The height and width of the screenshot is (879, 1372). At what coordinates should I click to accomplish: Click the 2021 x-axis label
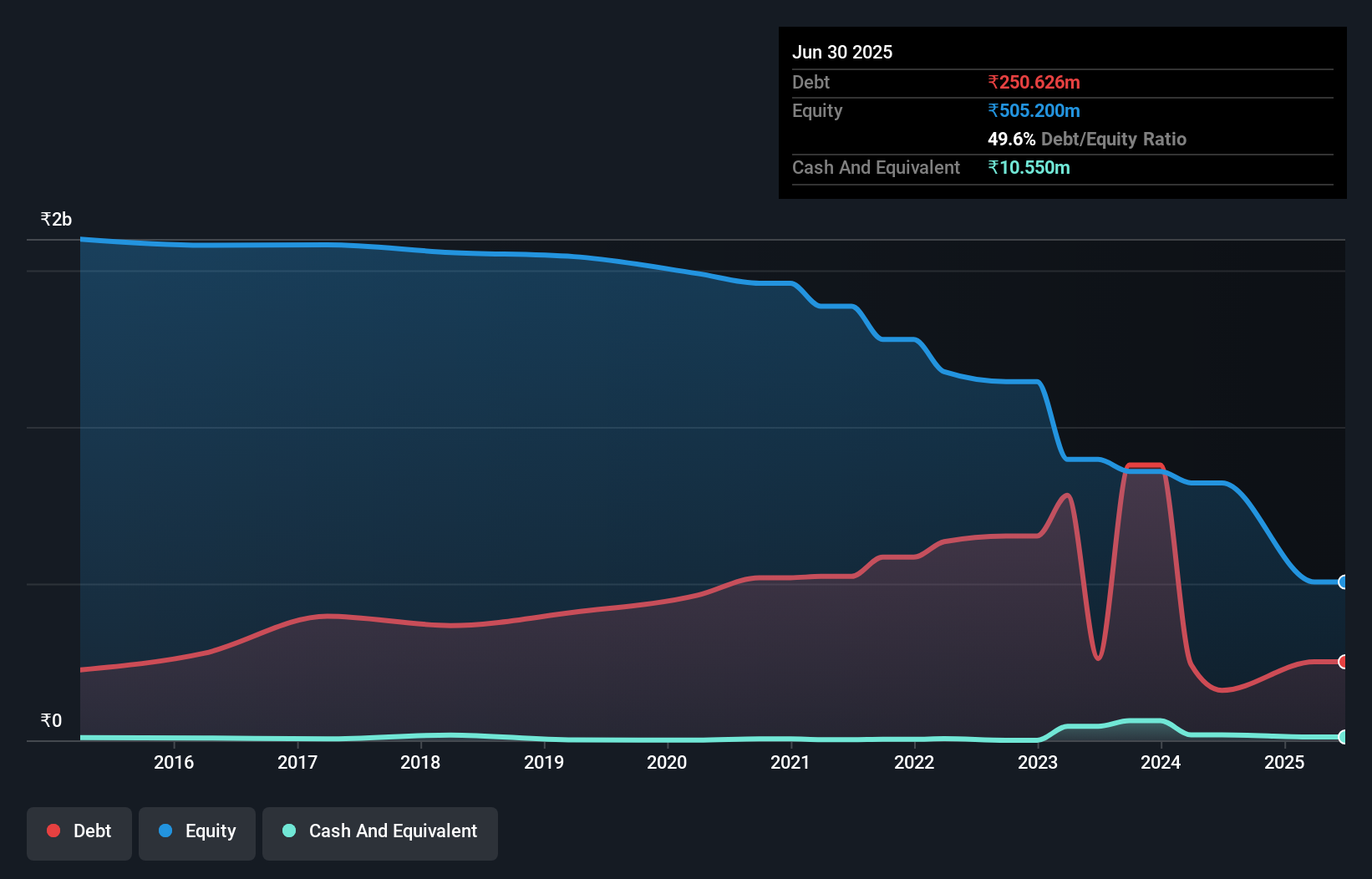tap(790, 762)
